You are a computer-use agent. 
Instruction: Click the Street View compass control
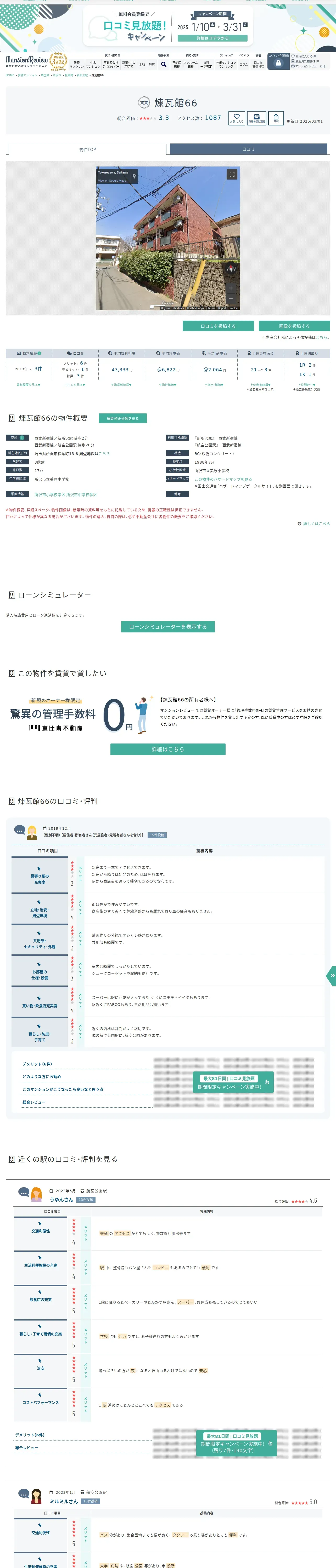click(231, 268)
